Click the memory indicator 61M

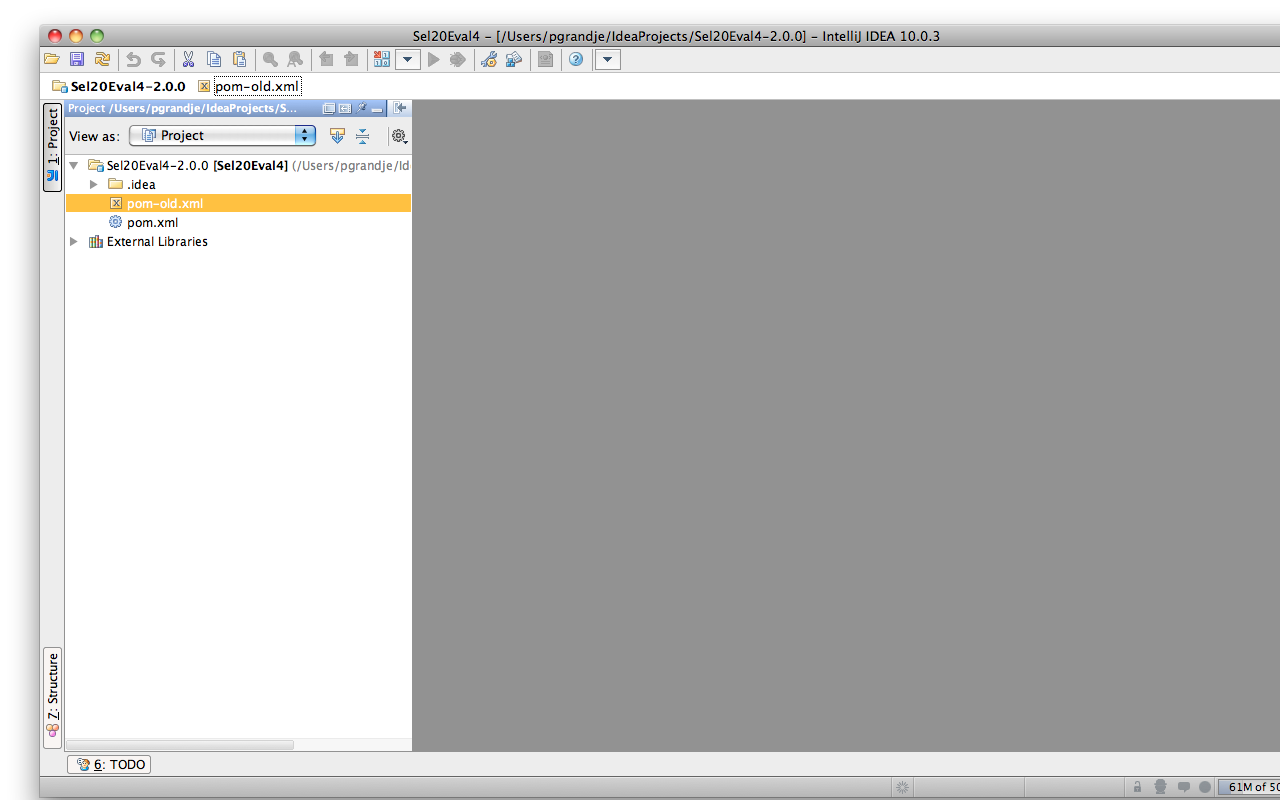pos(1249,787)
